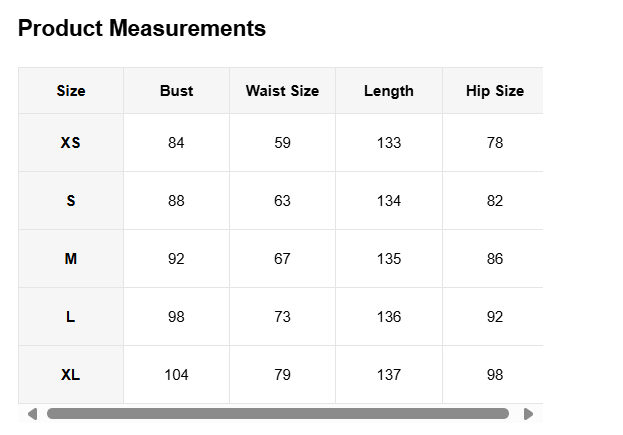Click the S bust value 88
The width and height of the screenshot is (623, 435).
pos(176,201)
